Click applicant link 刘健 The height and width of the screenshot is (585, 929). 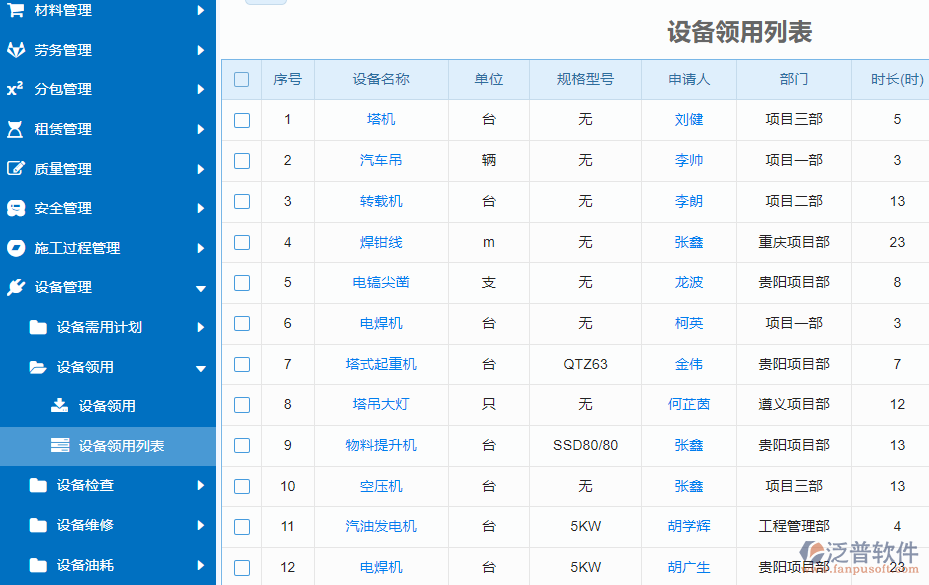689,119
